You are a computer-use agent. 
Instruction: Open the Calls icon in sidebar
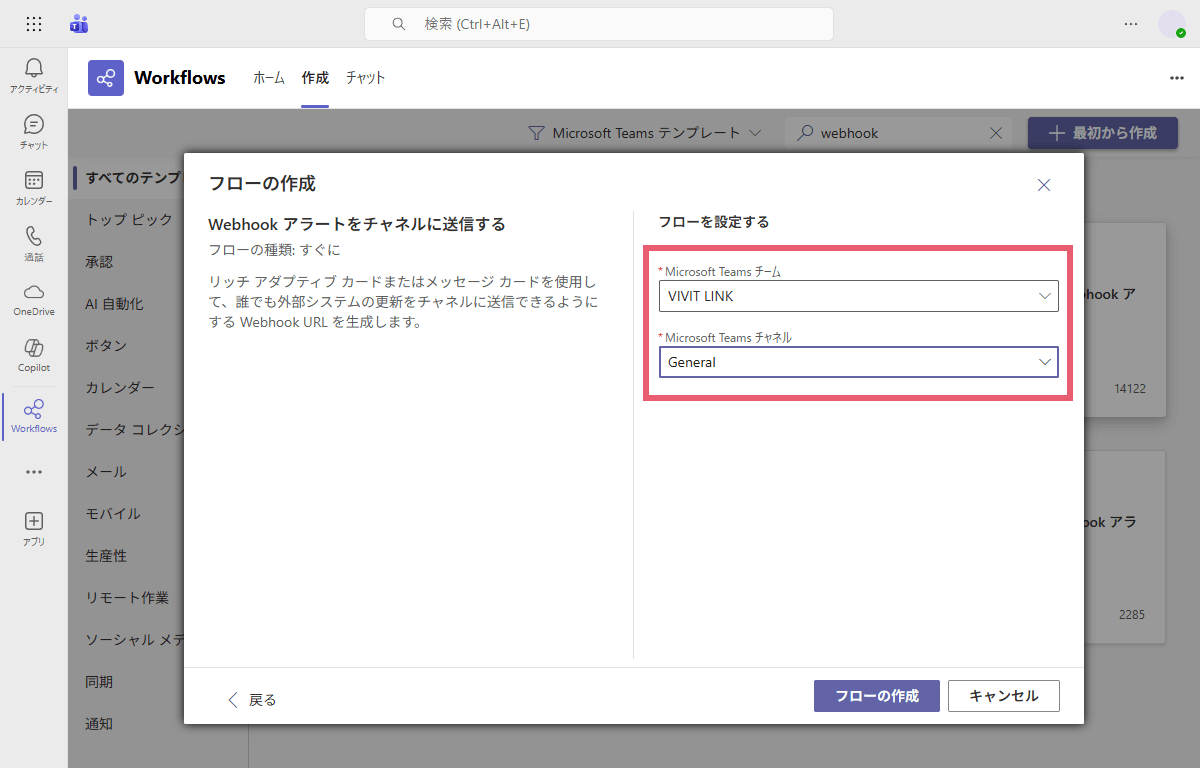pos(34,243)
